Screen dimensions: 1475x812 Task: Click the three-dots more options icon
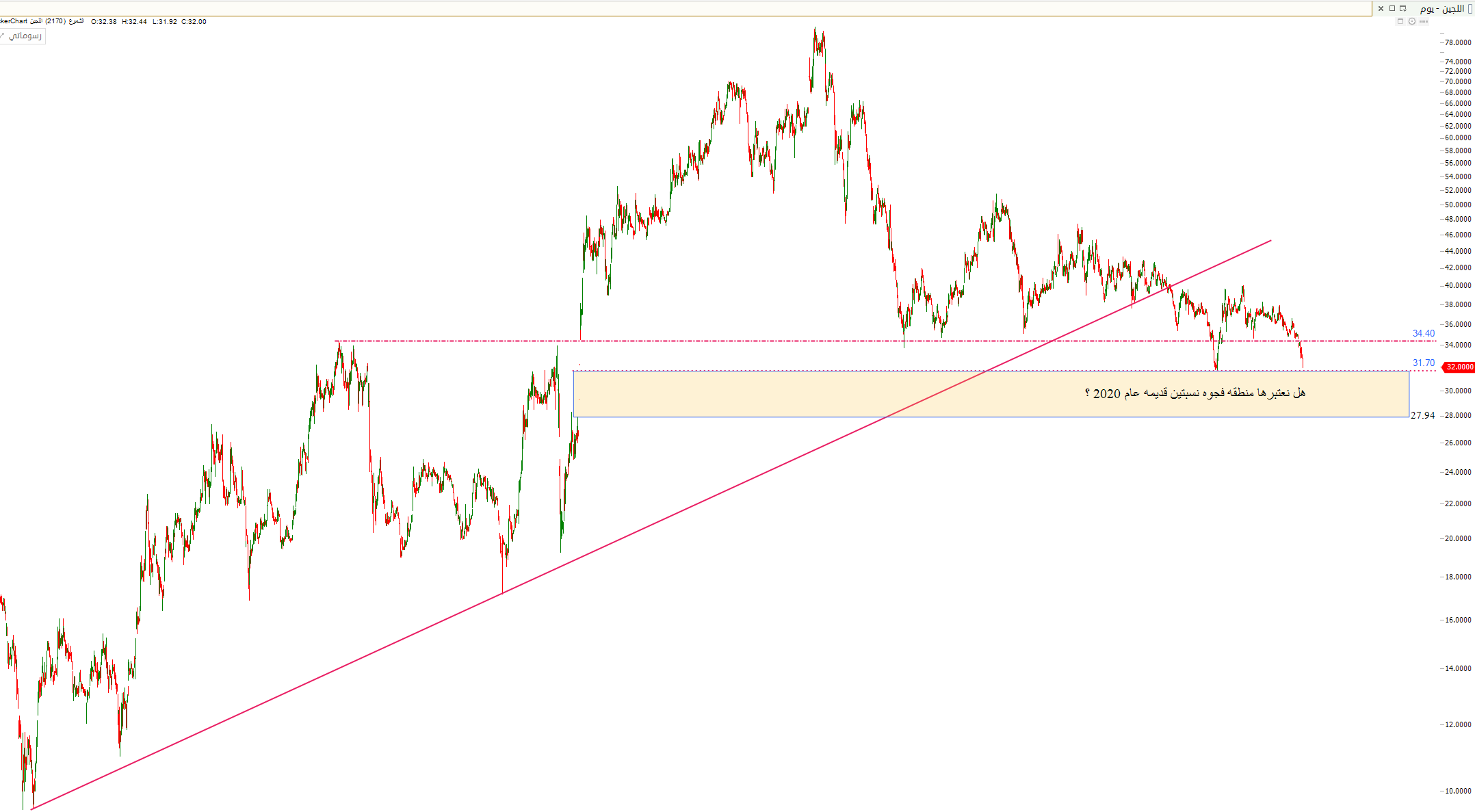(x=1424, y=22)
